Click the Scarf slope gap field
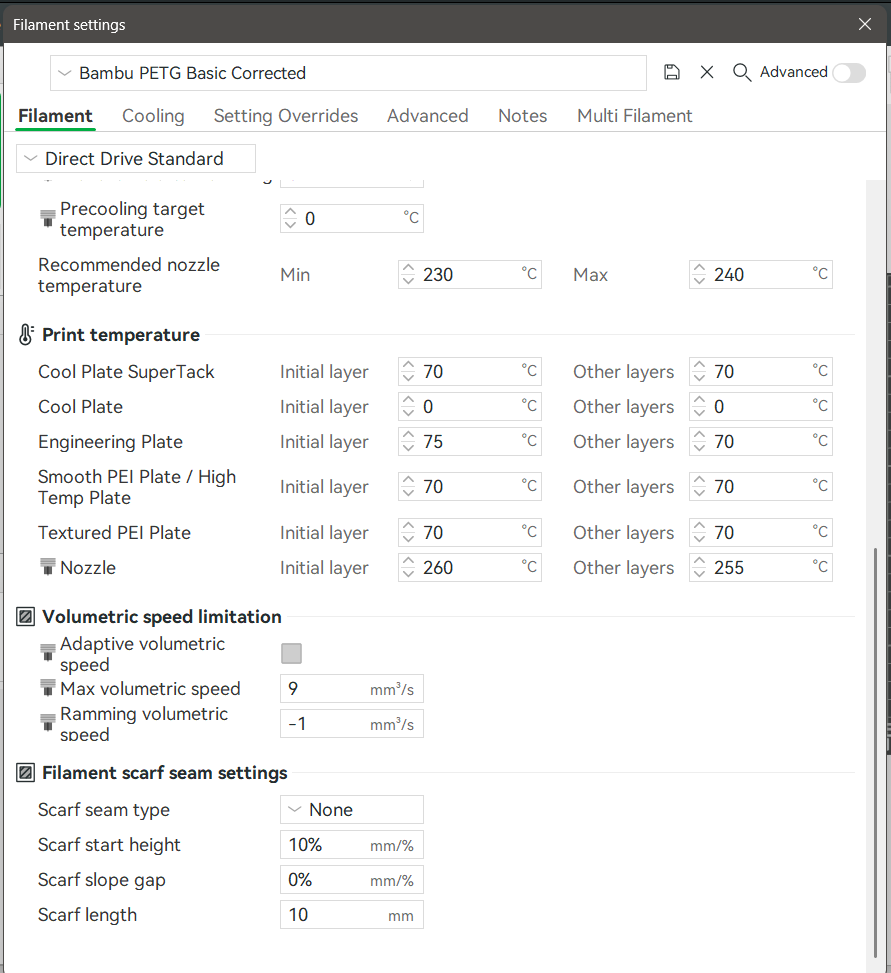 (352, 880)
